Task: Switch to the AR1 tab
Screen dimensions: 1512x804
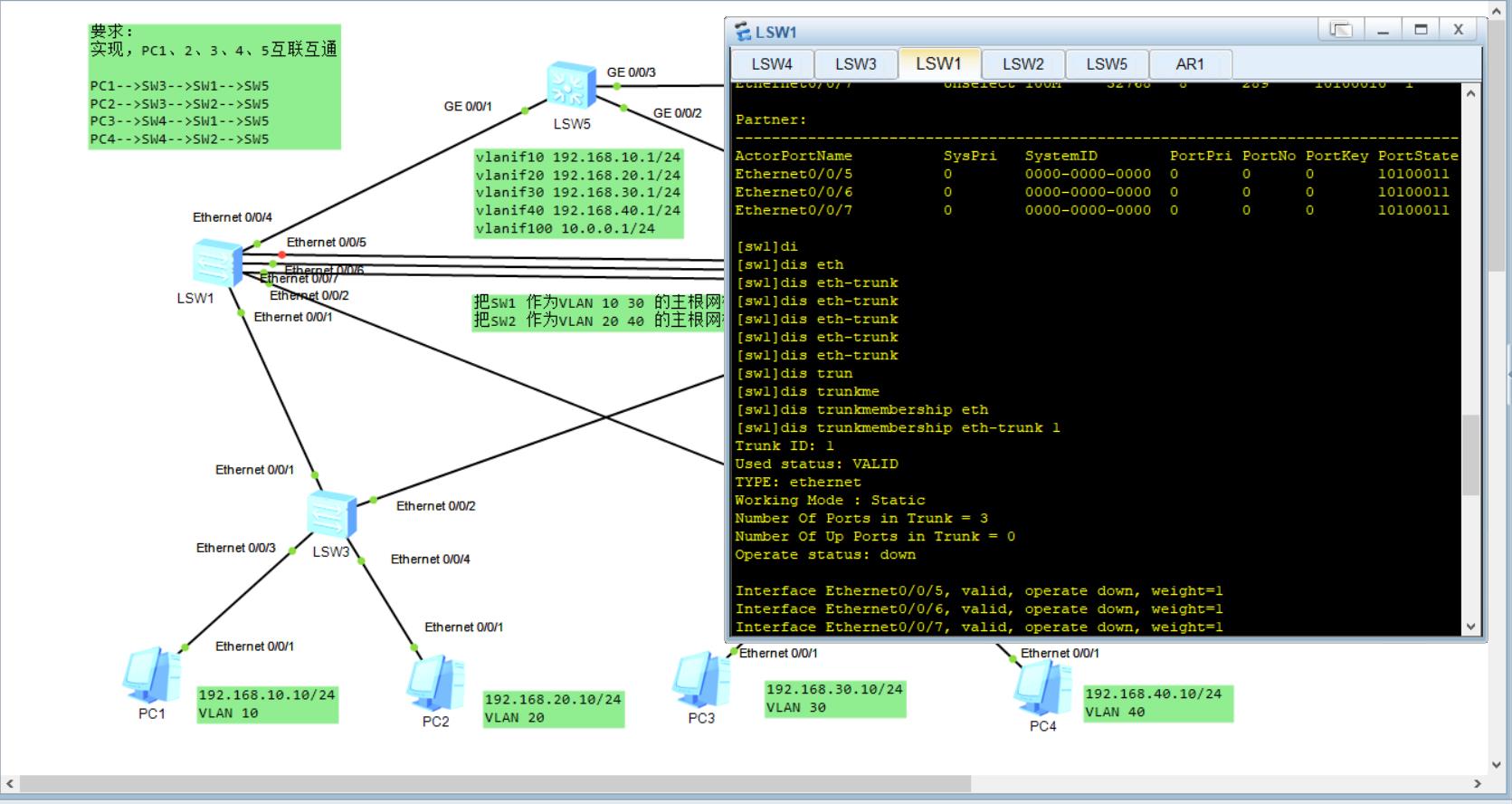Action: (1190, 64)
